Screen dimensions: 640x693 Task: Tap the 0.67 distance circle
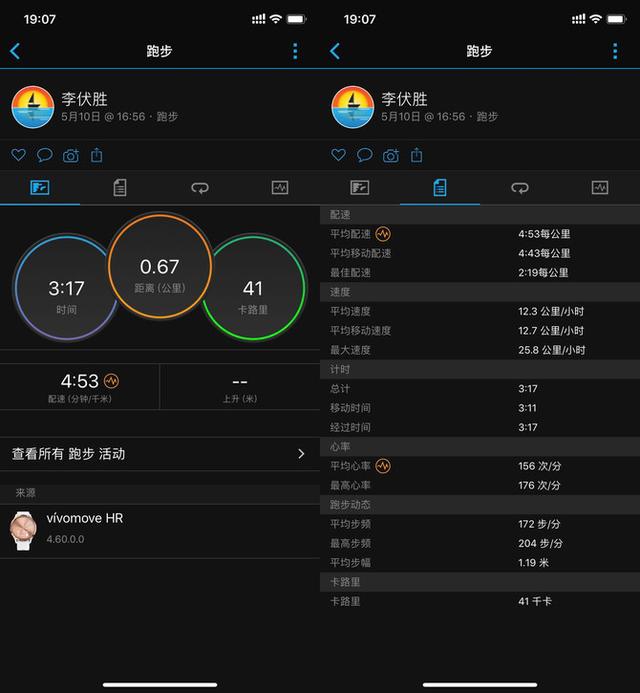click(160, 266)
